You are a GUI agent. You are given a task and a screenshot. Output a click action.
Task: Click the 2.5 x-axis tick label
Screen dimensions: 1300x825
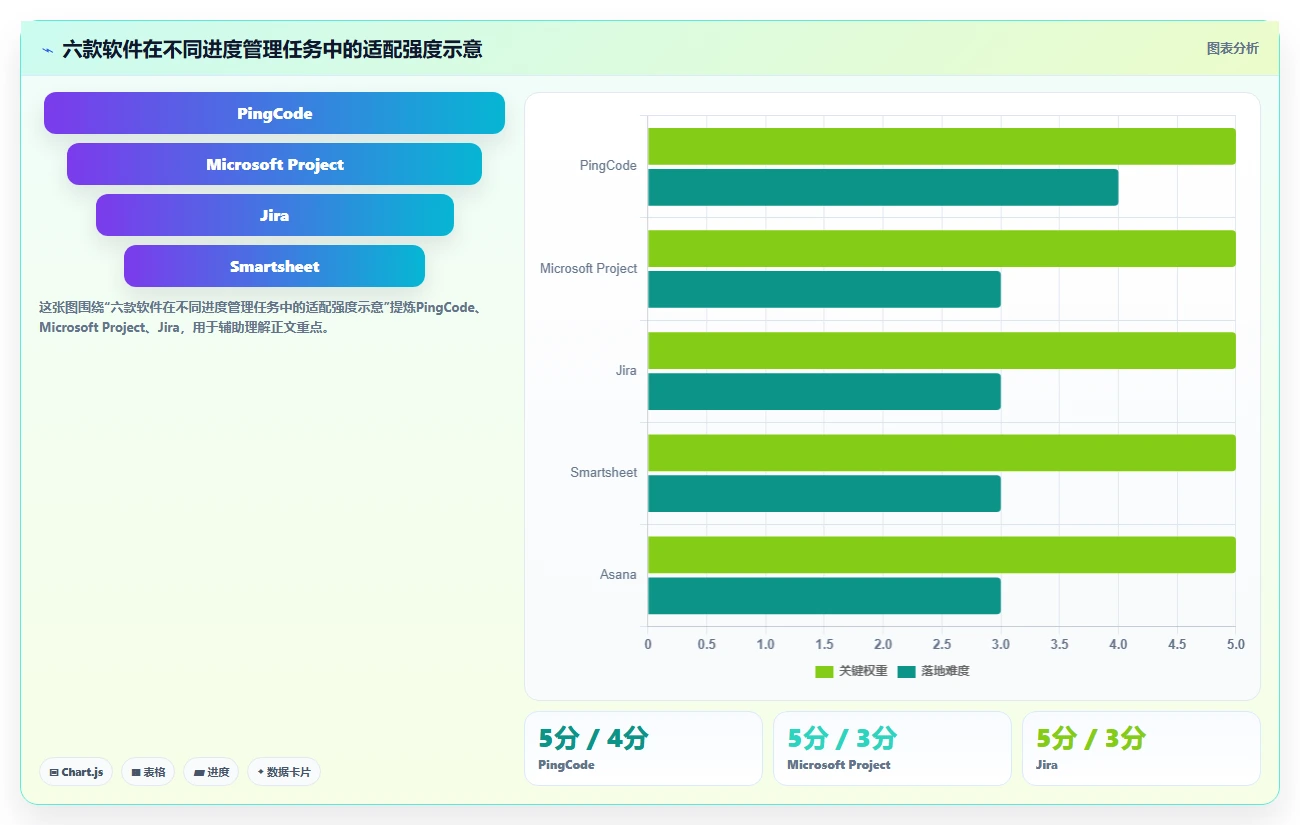pos(942,644)
